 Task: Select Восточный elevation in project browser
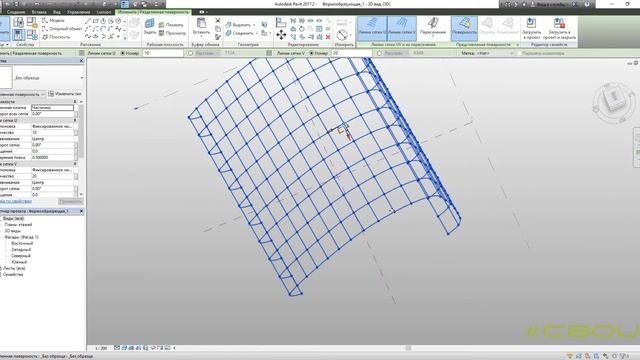(22, 243)
